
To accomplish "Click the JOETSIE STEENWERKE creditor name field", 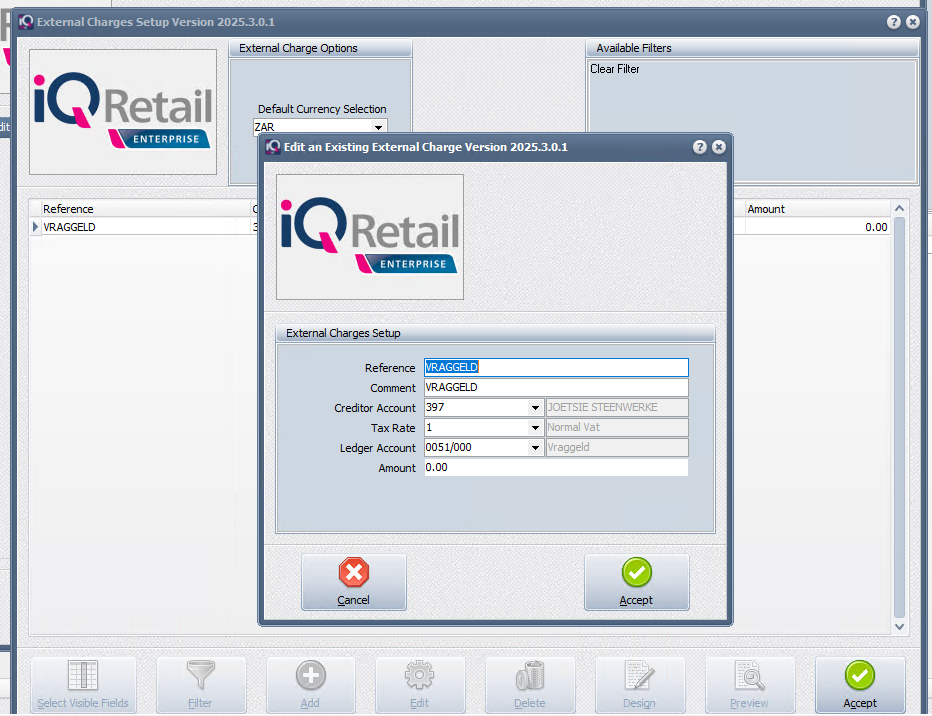I will [617, 408].
